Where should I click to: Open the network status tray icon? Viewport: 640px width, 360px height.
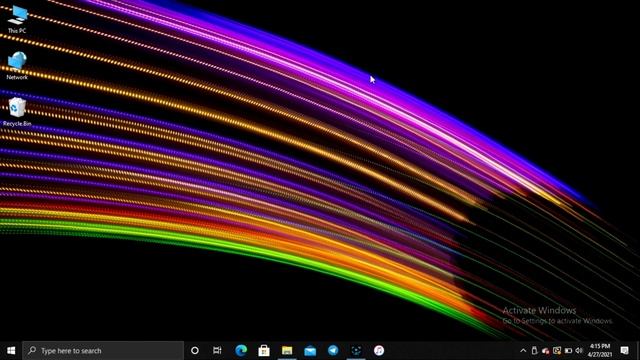(557, 351)
